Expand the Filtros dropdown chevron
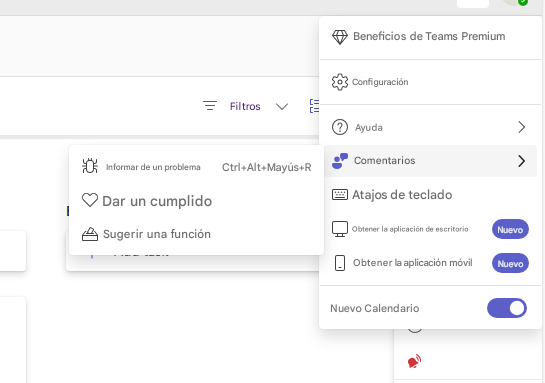Image resolution: width=545 pixels, height=383 pixels. pyautogui.click(x=282, y=106)
